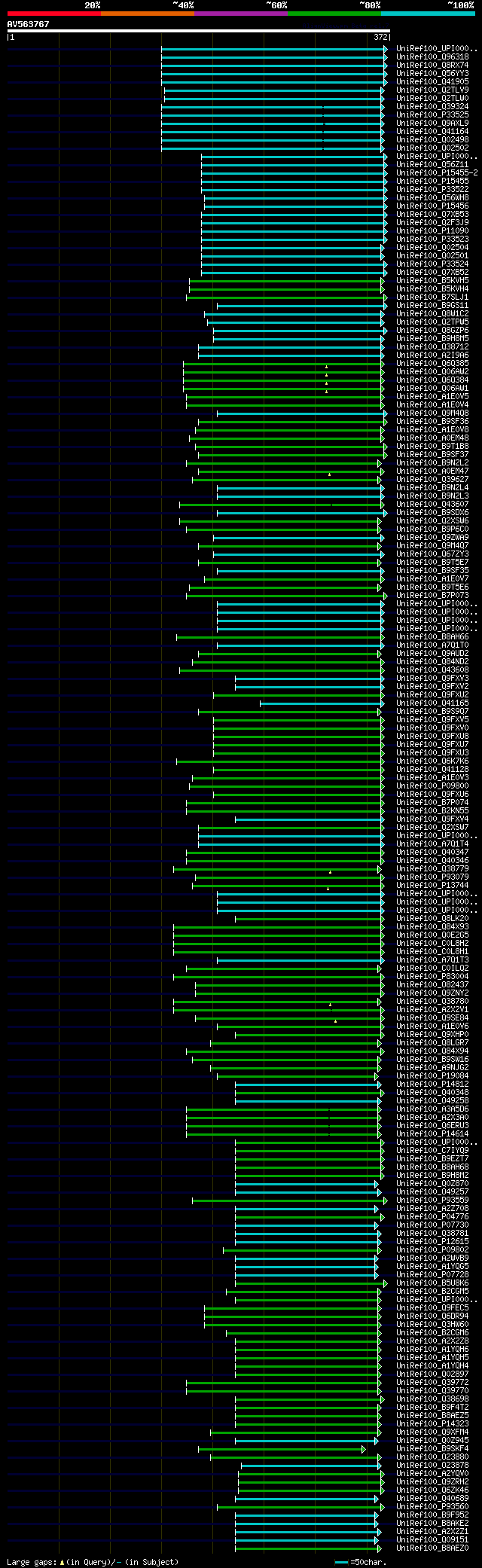Select hit UniRef100_B7SLJ1
Viewport: 482px width, 1568px height.
point(432,297)
